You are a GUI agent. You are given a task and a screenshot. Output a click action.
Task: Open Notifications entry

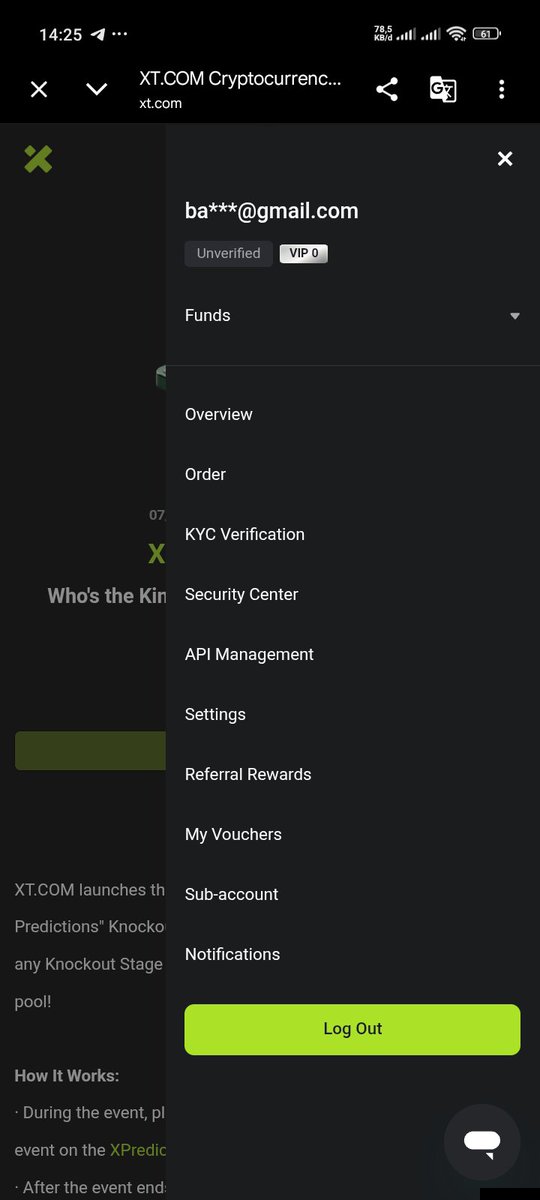click(x=232, y=954)
